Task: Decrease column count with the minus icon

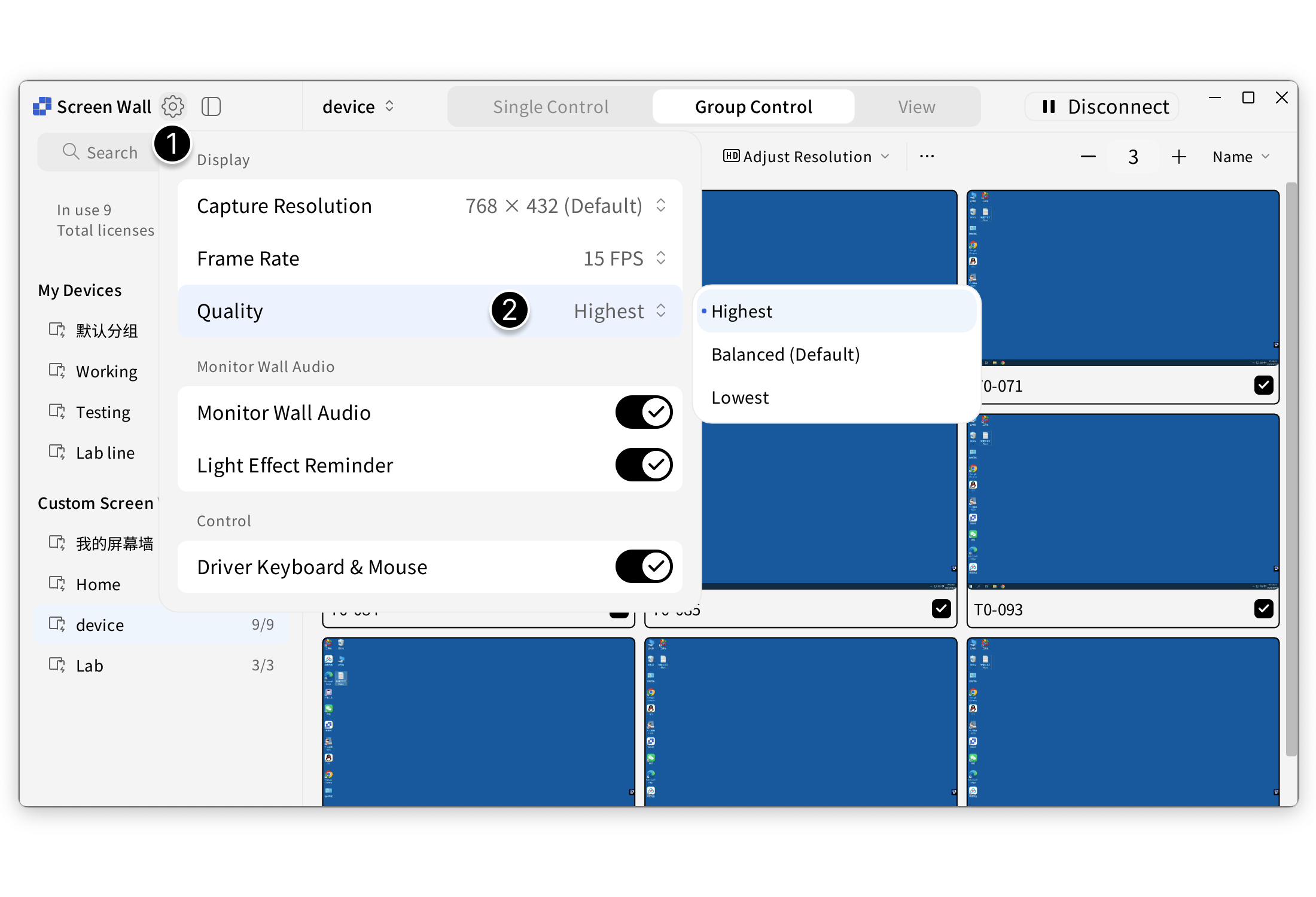Action: 1088,157
